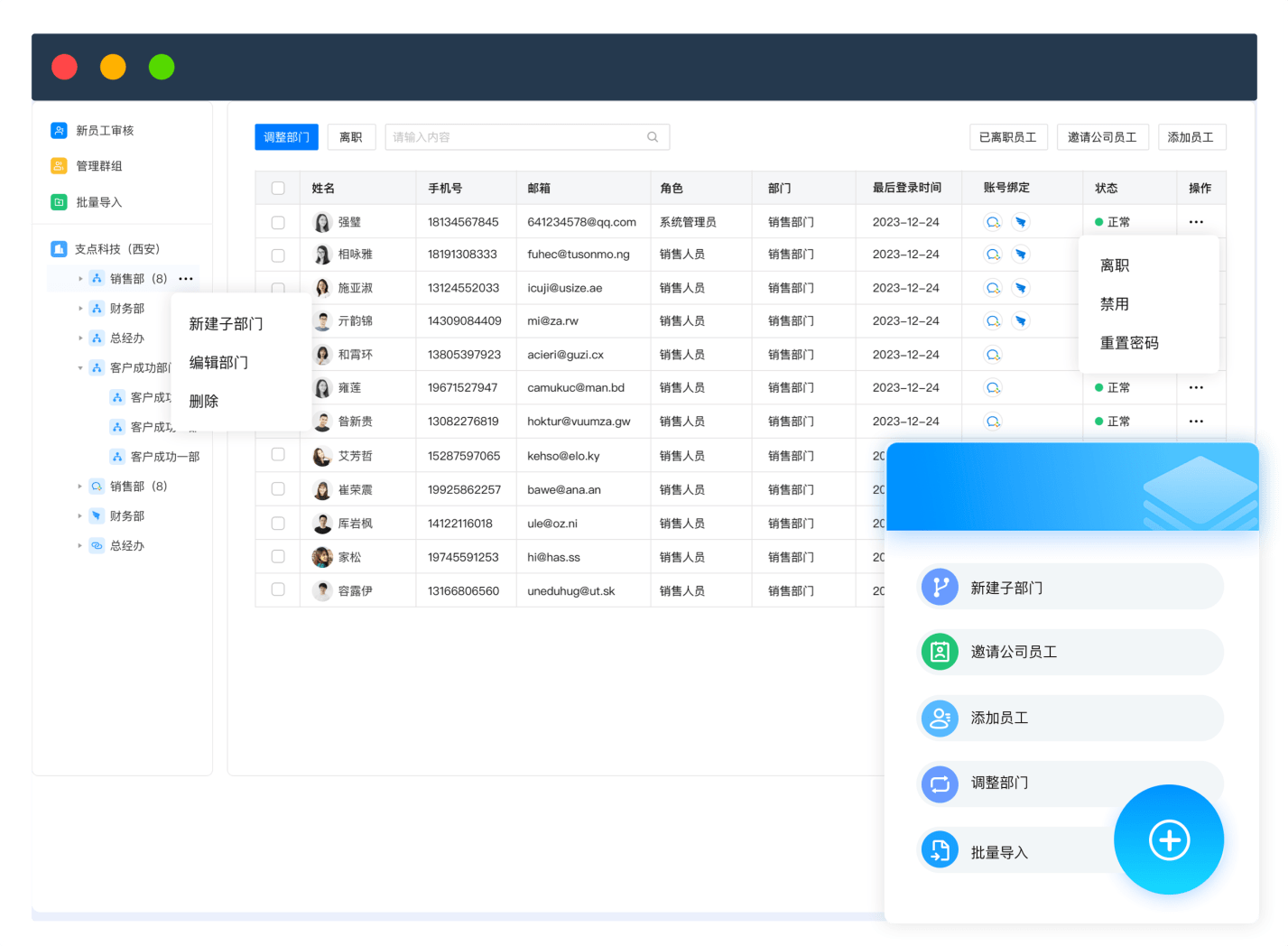
Task: Click the 批量导入 green sidebar icon
Action: [x=59, y=202]
